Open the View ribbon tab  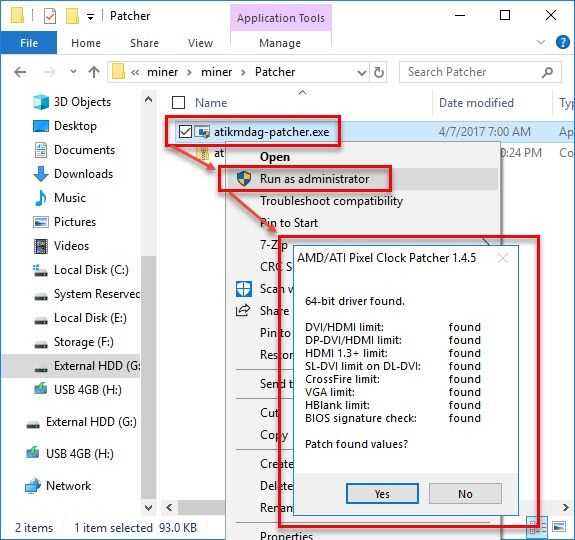pyautogui.click(x=200, y=43)
